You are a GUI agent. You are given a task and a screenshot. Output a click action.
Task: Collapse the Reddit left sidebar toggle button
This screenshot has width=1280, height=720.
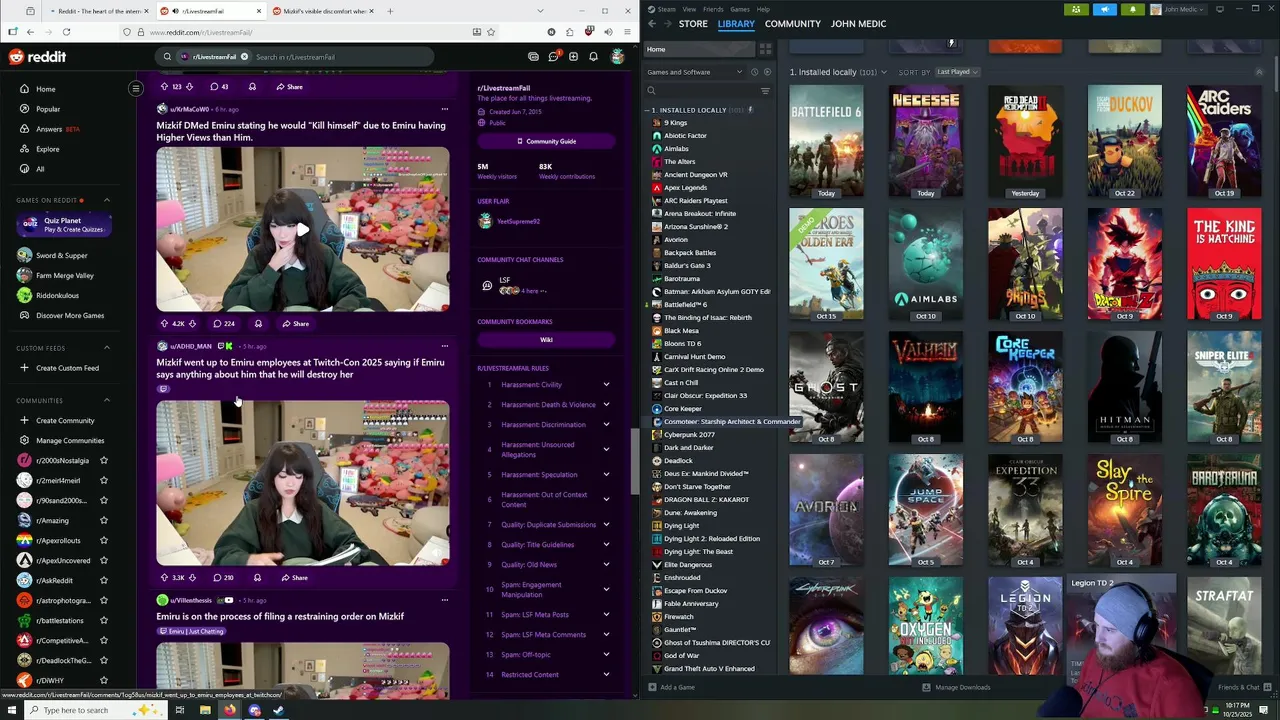click(136, 89)
